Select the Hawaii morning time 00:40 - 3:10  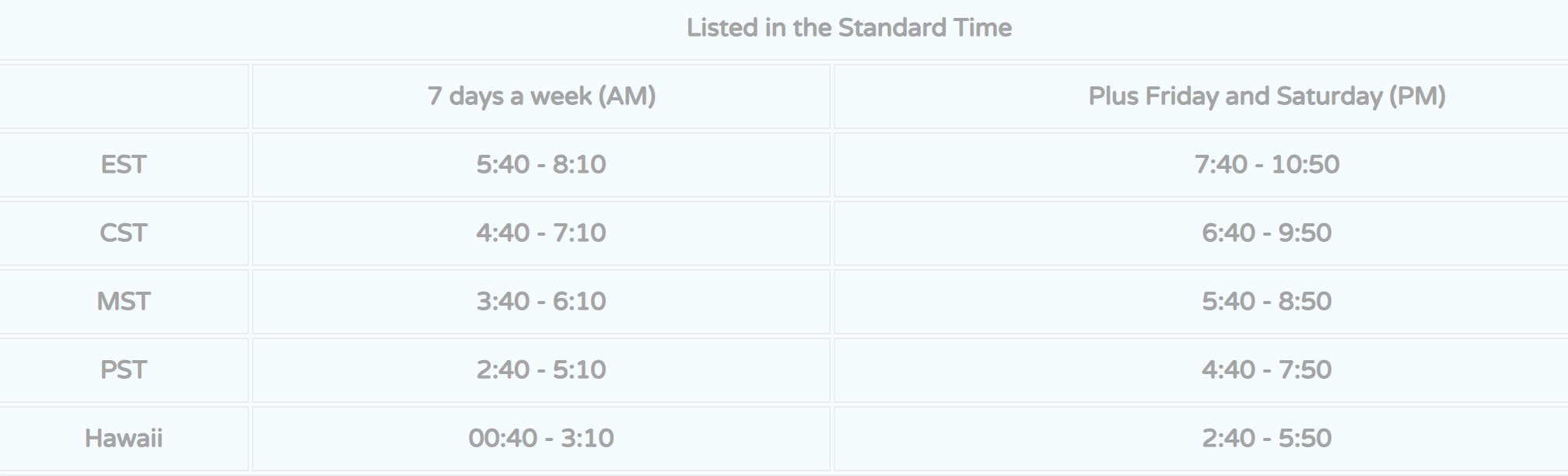[x=541, y=439]
